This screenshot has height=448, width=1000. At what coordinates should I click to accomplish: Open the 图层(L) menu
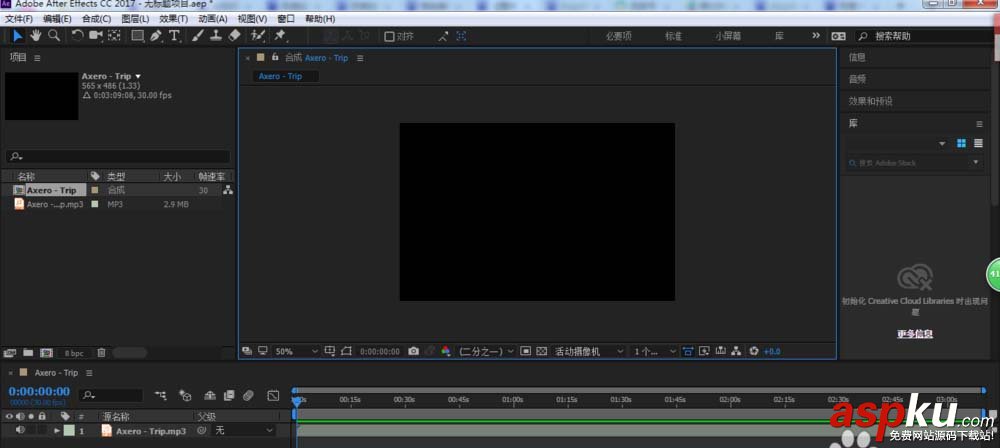click(x=135, y=19)
